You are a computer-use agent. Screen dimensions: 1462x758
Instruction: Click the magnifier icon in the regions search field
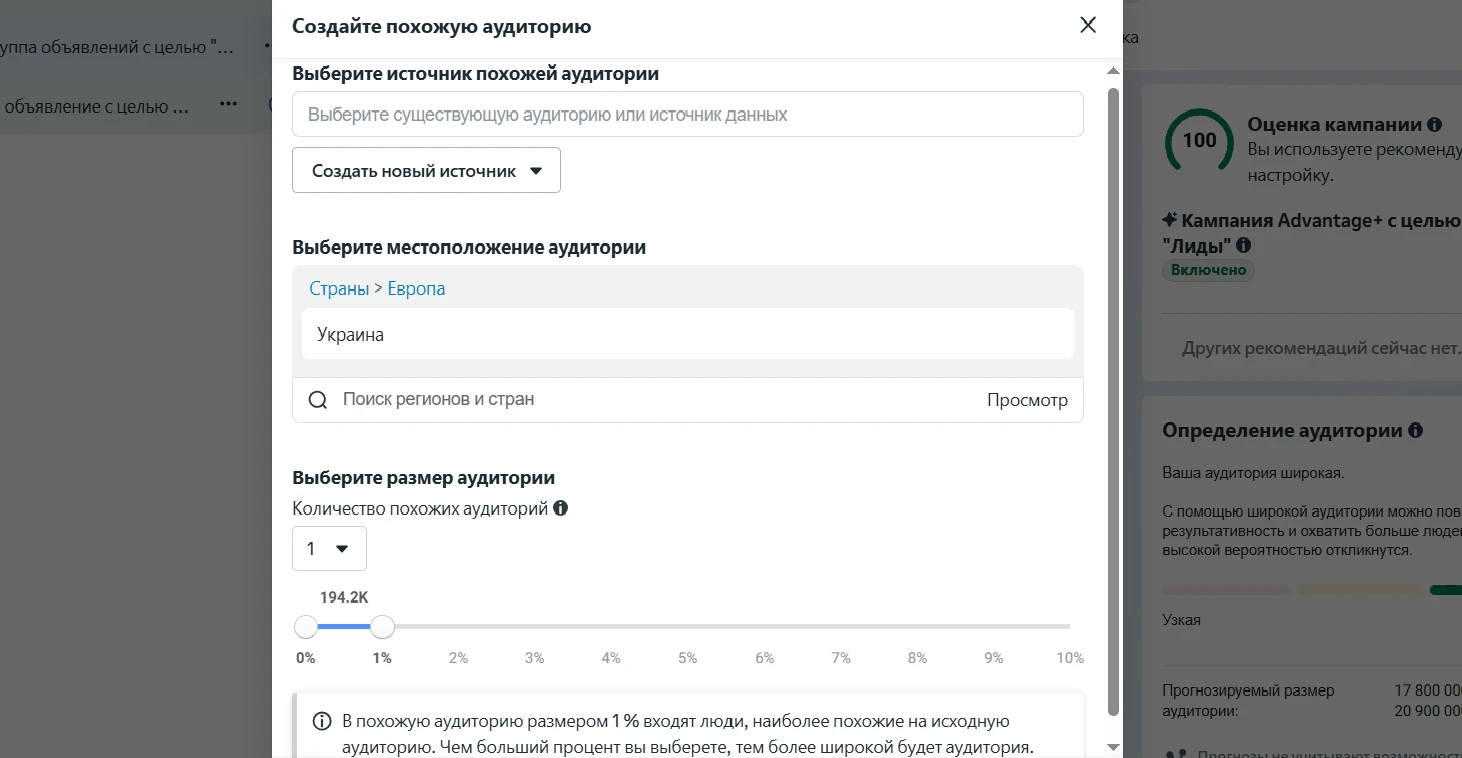coord(318,399)
